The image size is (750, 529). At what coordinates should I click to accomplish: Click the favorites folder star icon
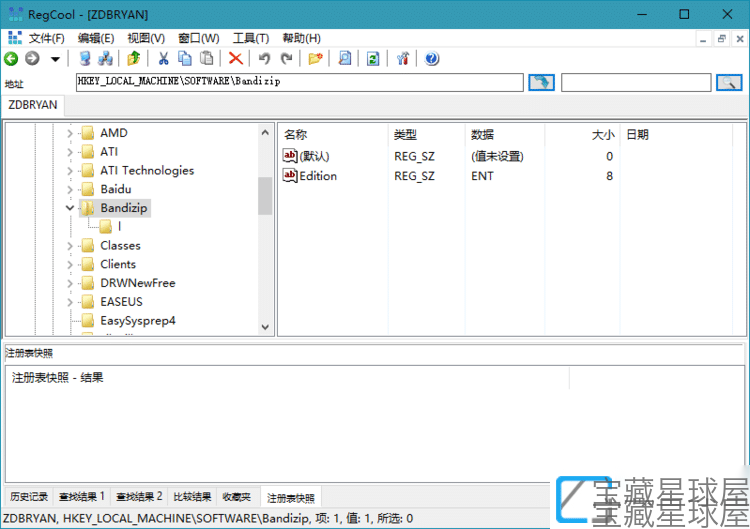pos(315,59)
